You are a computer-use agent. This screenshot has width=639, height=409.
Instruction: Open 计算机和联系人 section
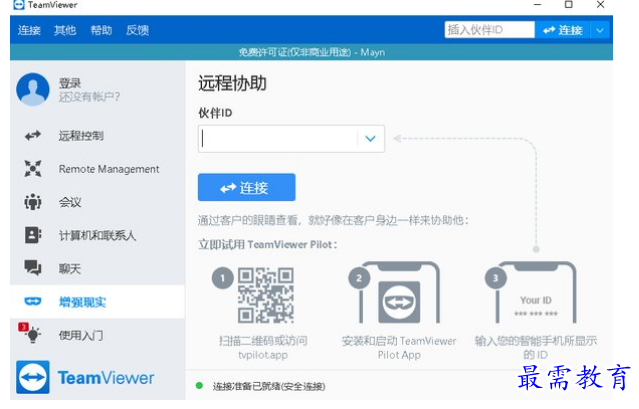click(97, 235)
